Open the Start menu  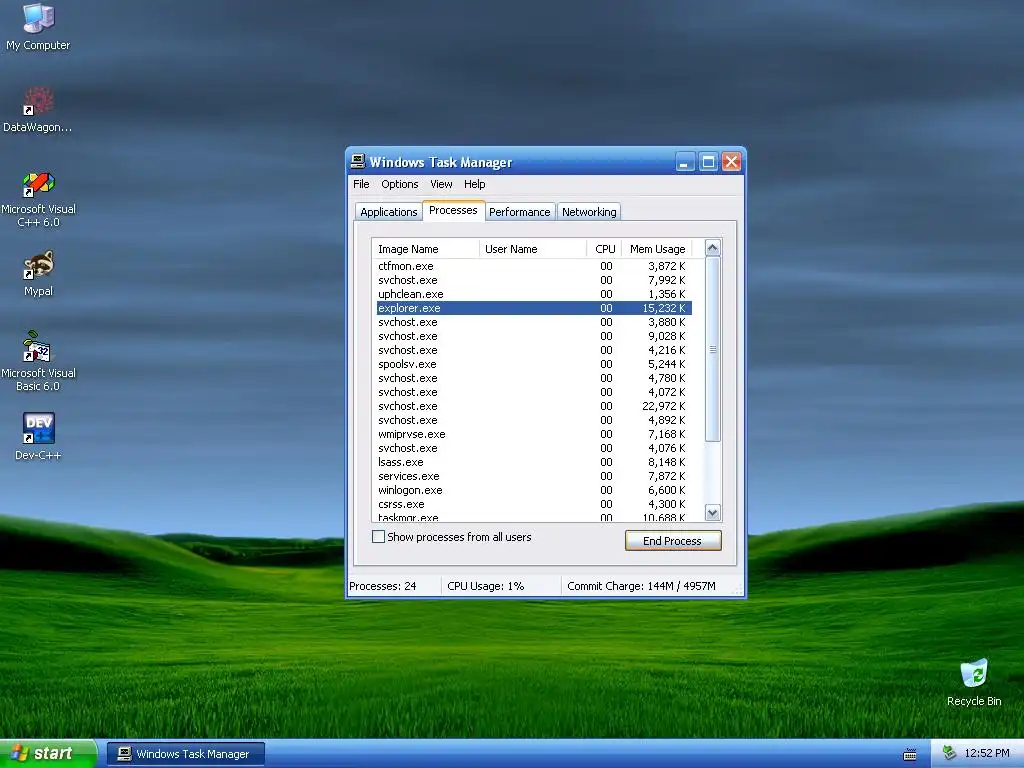click(48, 754)
